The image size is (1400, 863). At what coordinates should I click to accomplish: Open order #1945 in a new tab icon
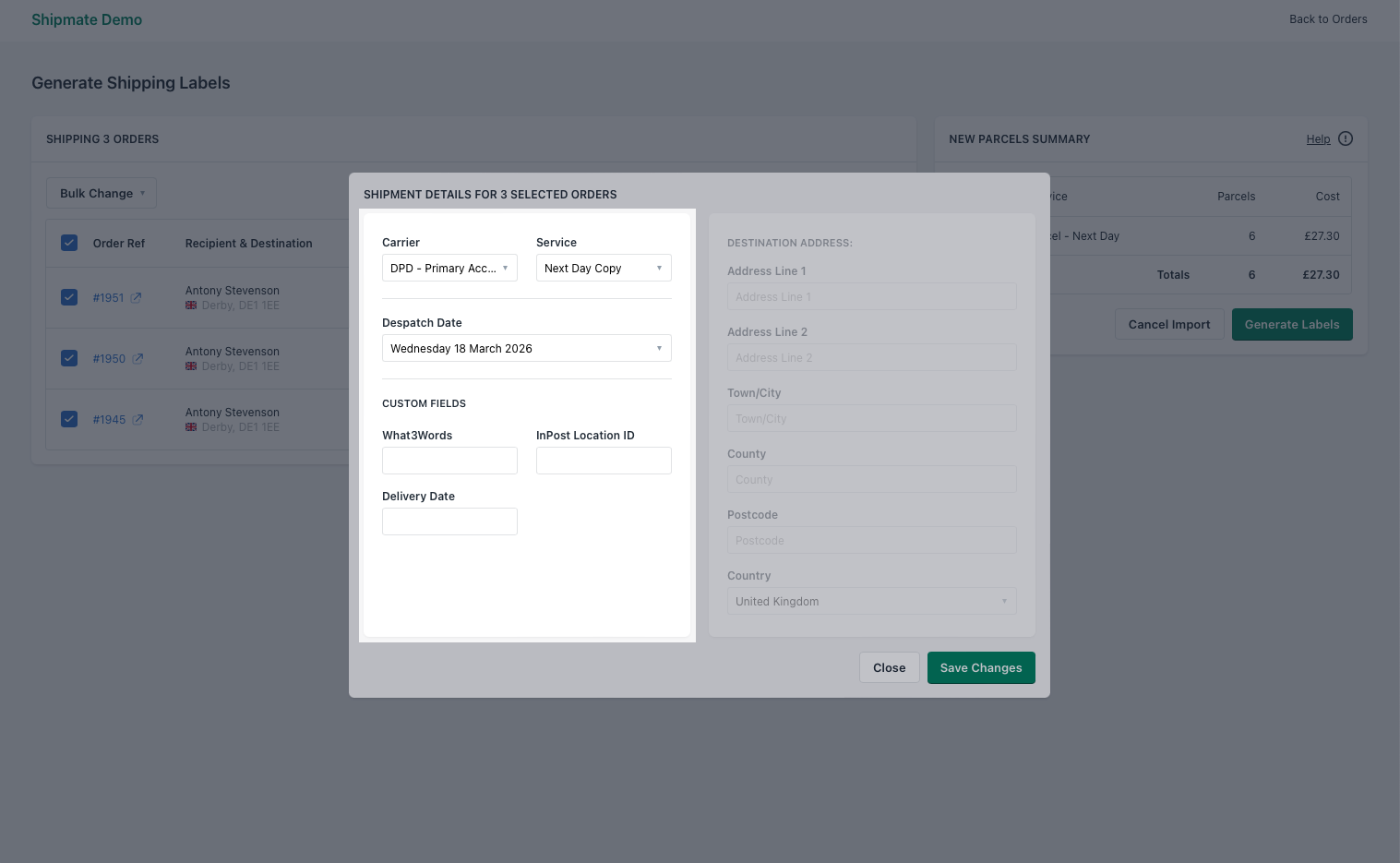(138, 419)
